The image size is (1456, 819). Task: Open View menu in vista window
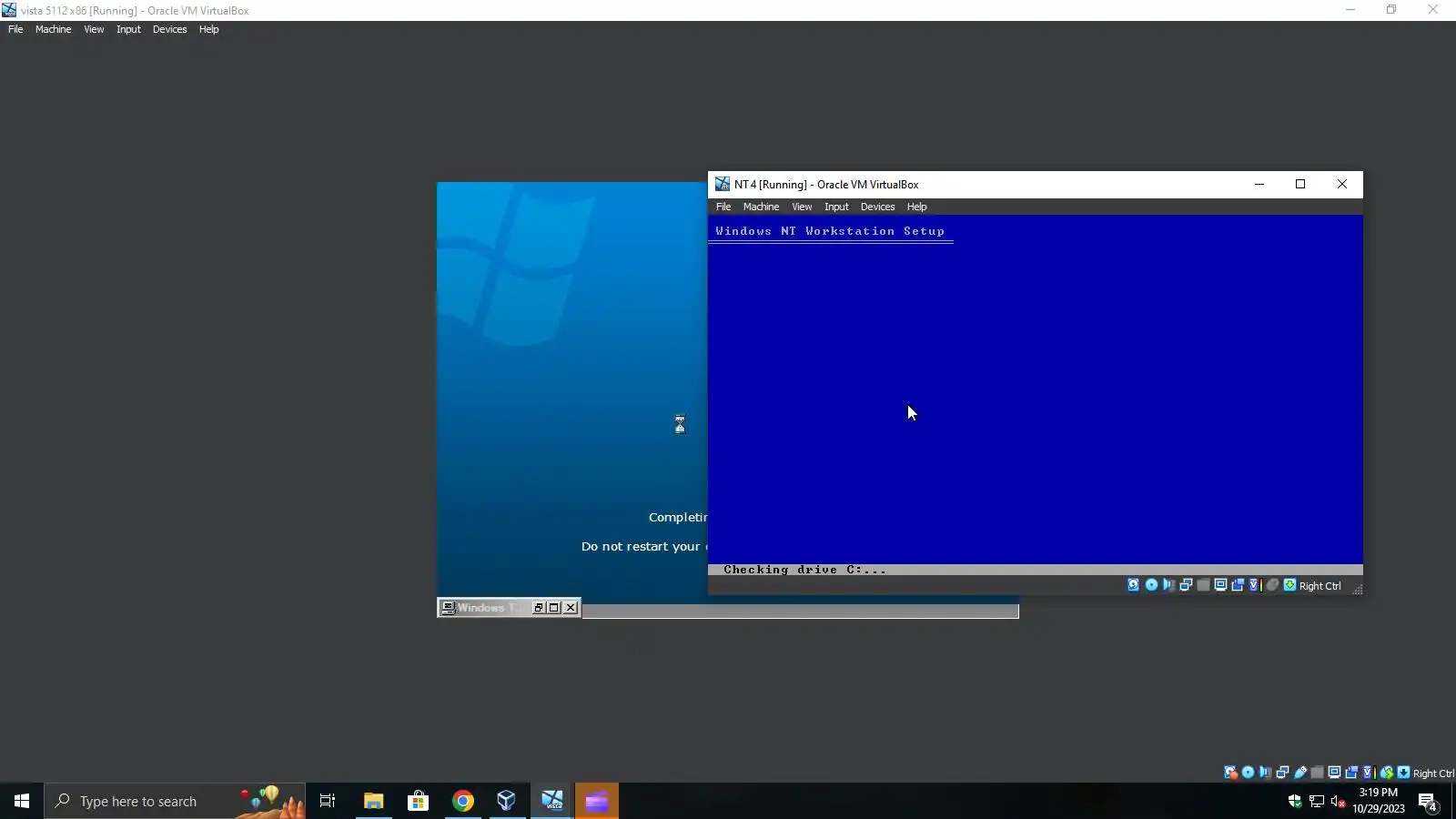coord(94,29)
